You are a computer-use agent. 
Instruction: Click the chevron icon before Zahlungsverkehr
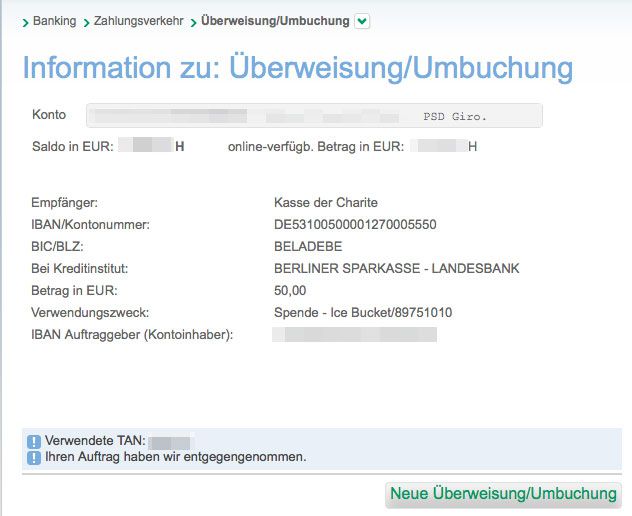click(86, 22)
